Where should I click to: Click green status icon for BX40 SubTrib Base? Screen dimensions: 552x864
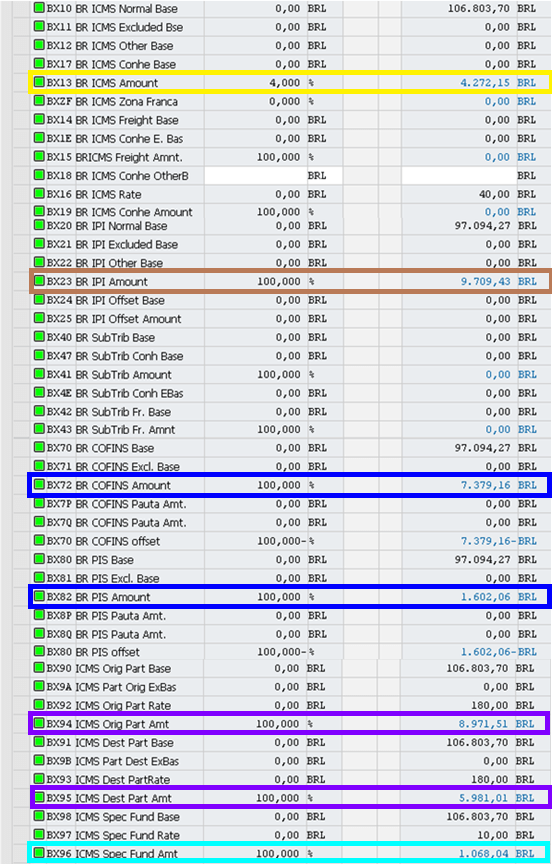tap(39, 337)
